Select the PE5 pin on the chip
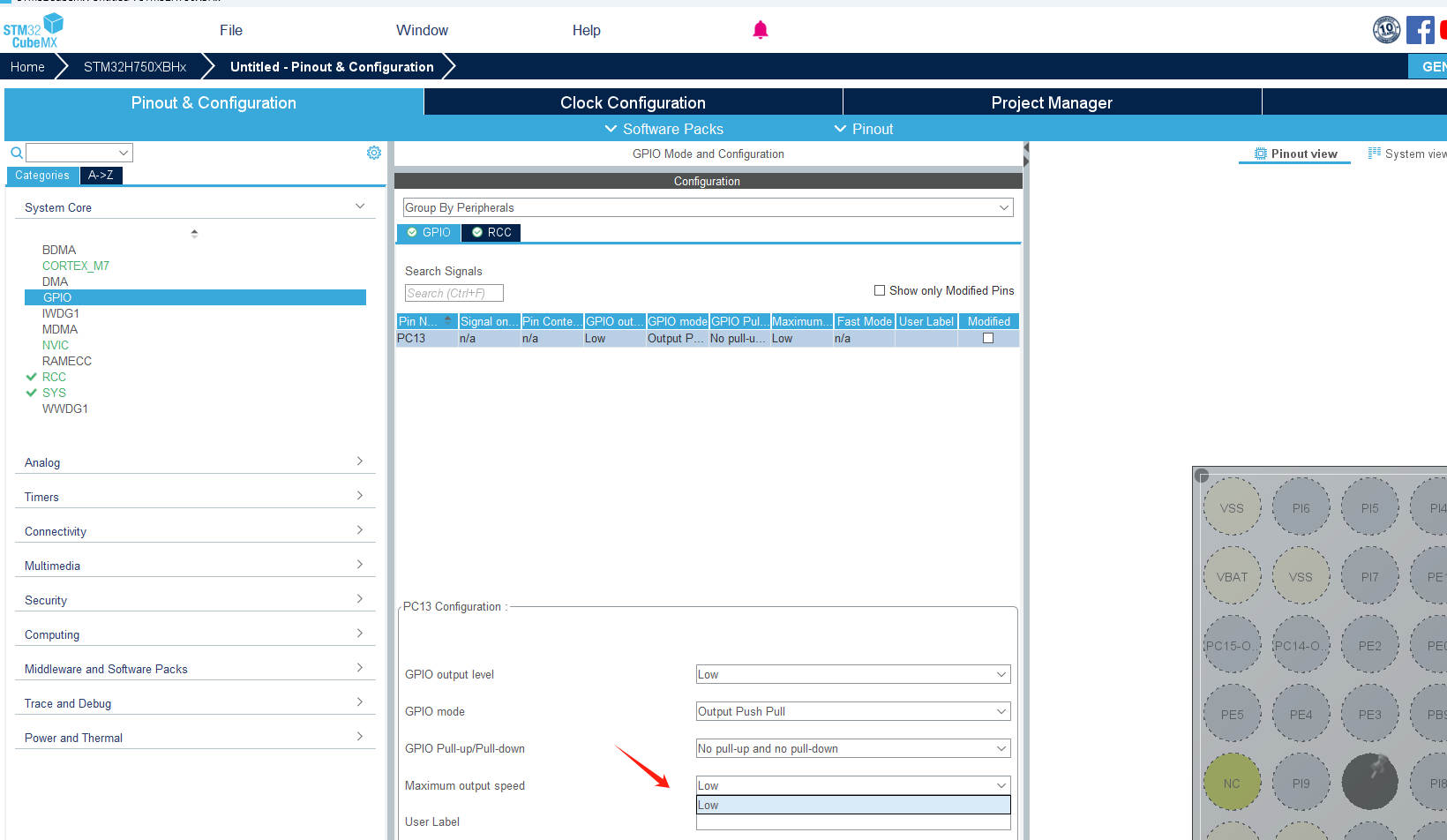 click(x=1233, y=715)
